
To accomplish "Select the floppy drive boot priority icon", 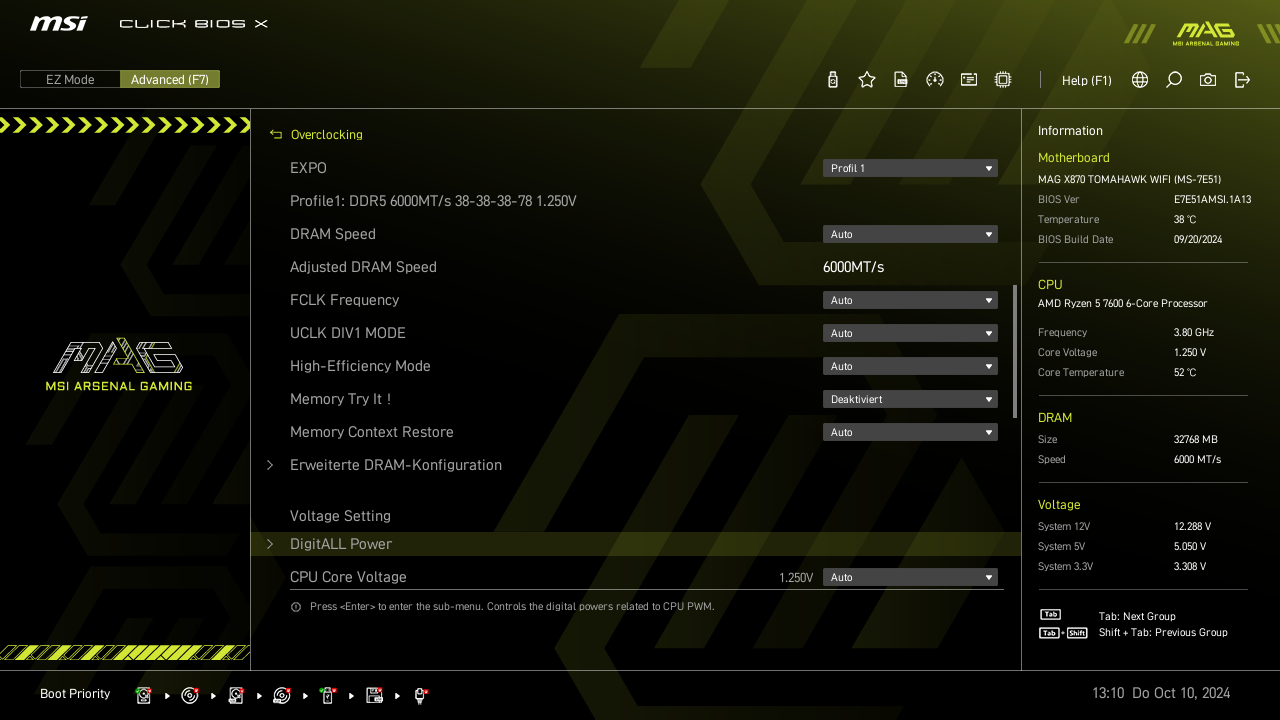I will (375, 695).
